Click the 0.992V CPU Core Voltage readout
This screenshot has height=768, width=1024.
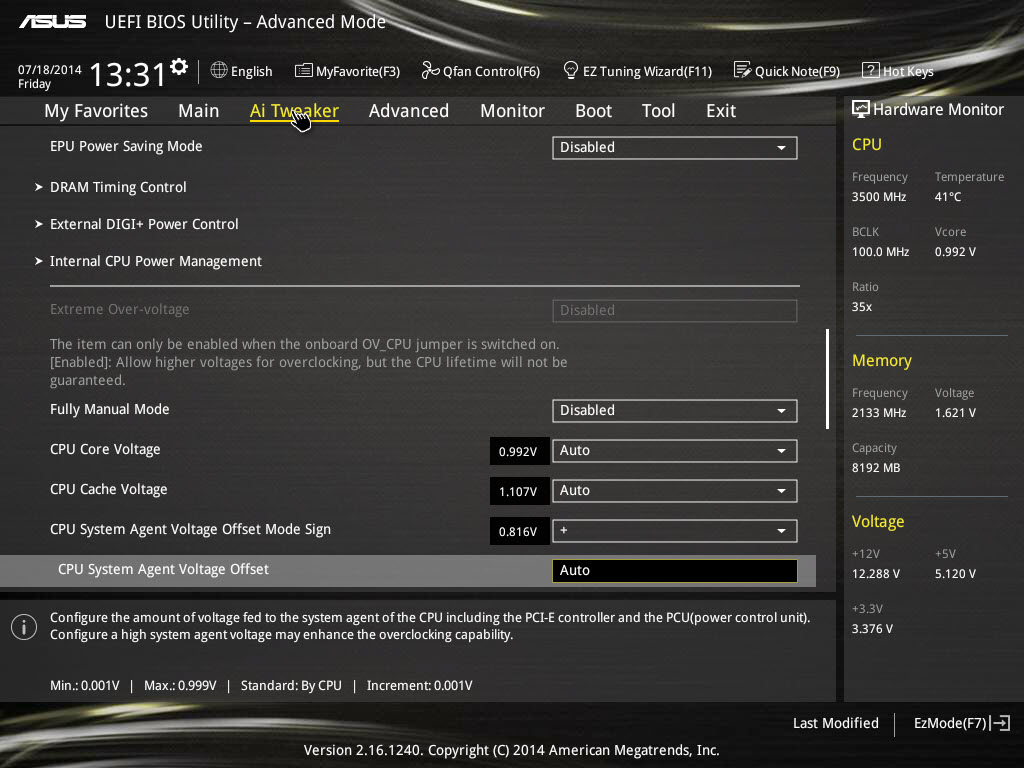click(x=519, y=451)
